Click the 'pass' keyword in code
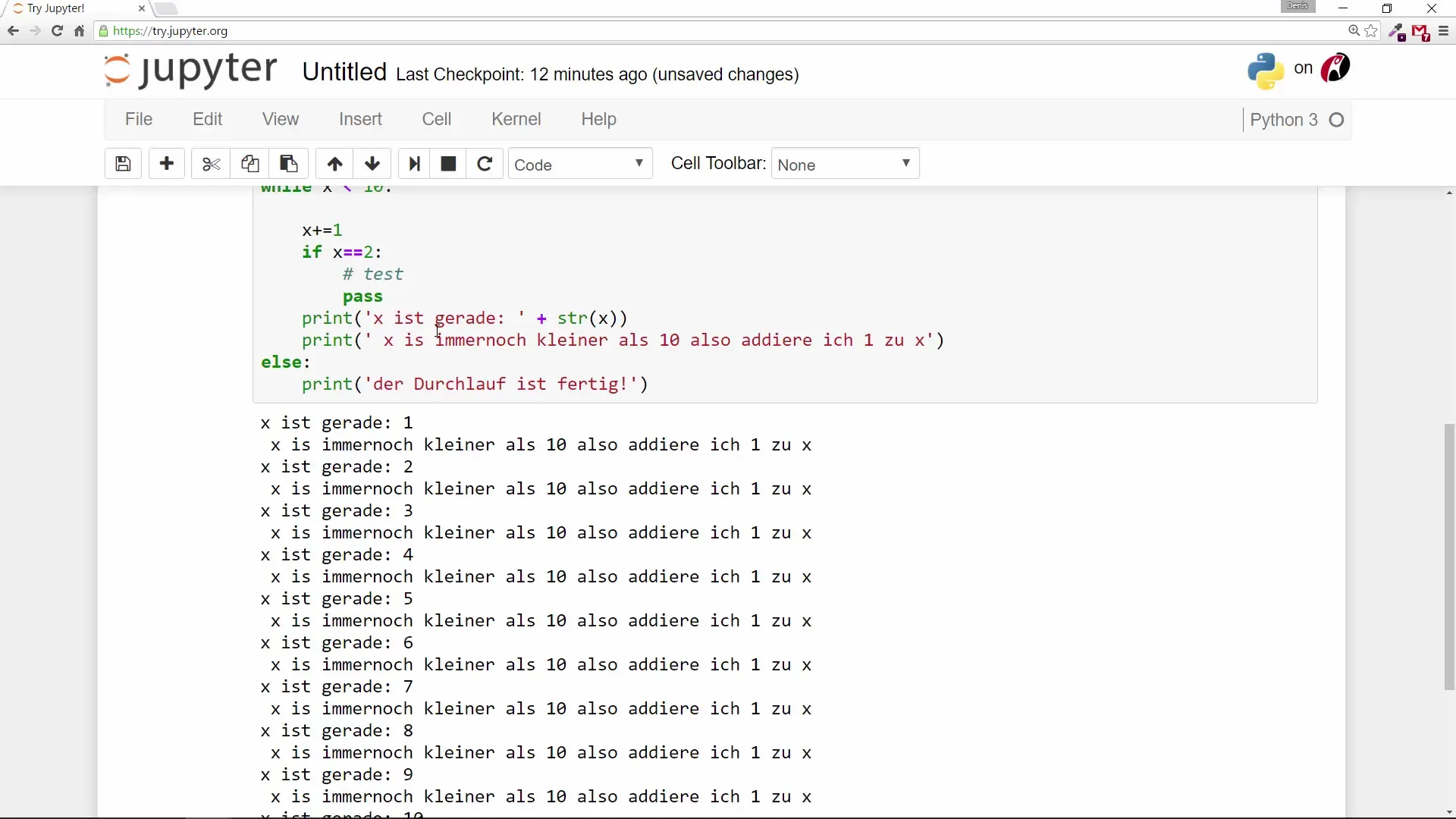 point(362,297)
